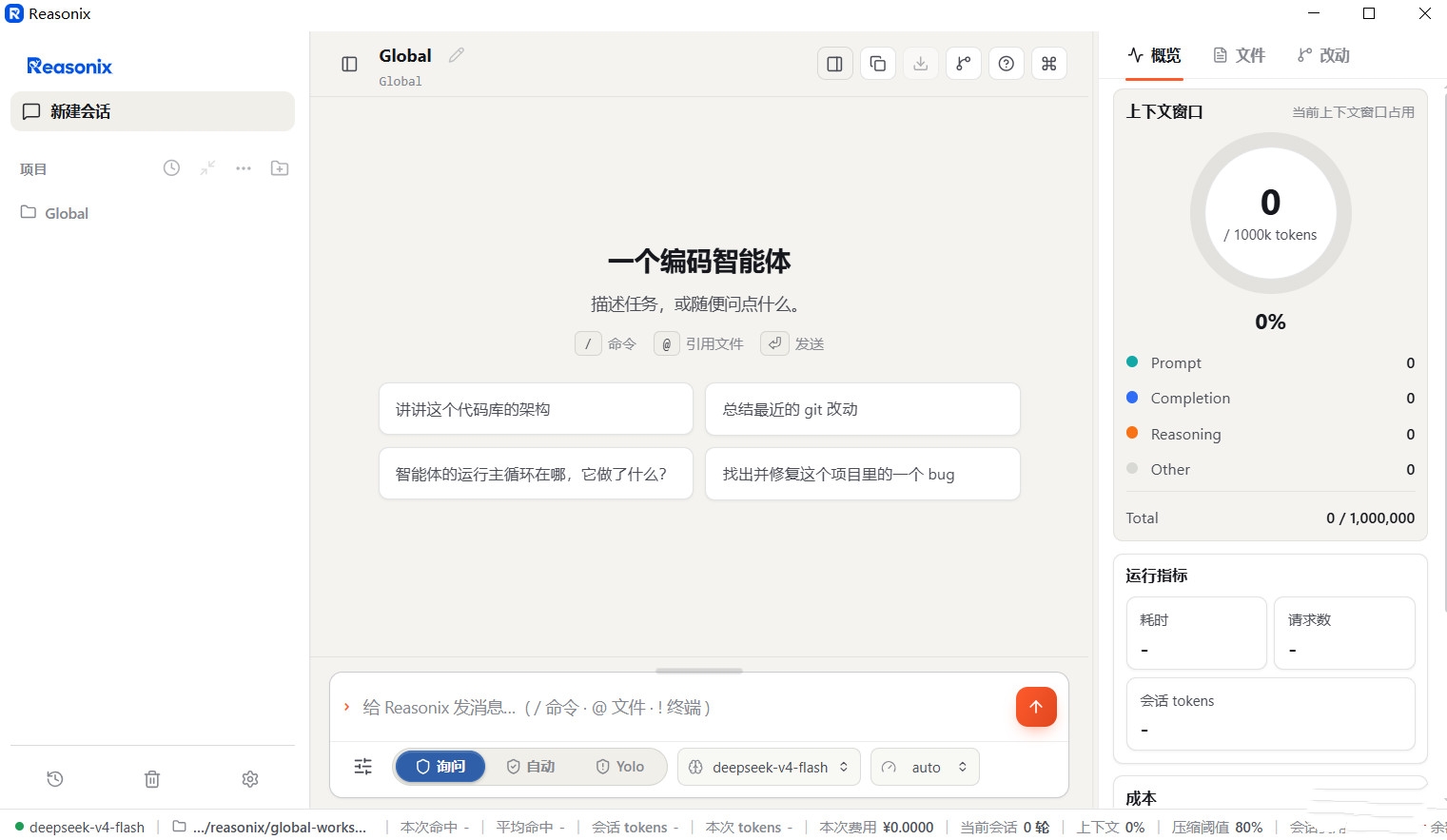The image size is (1447, 840).
Task: Click the trash bin icon in sidebar footer
Action: pyautogui.click(x=152, y=779)
